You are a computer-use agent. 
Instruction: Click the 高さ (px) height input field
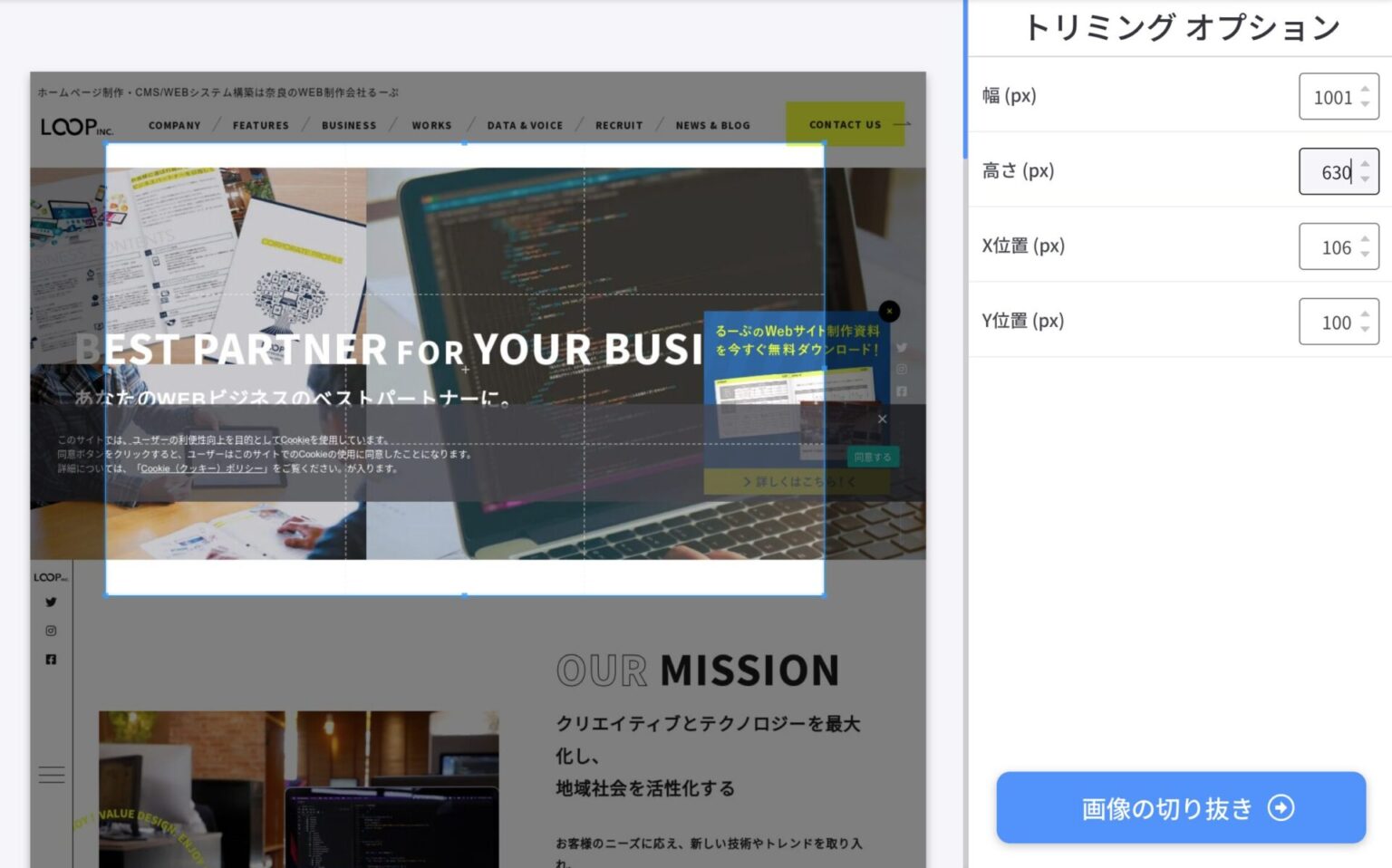point(1339,171)
